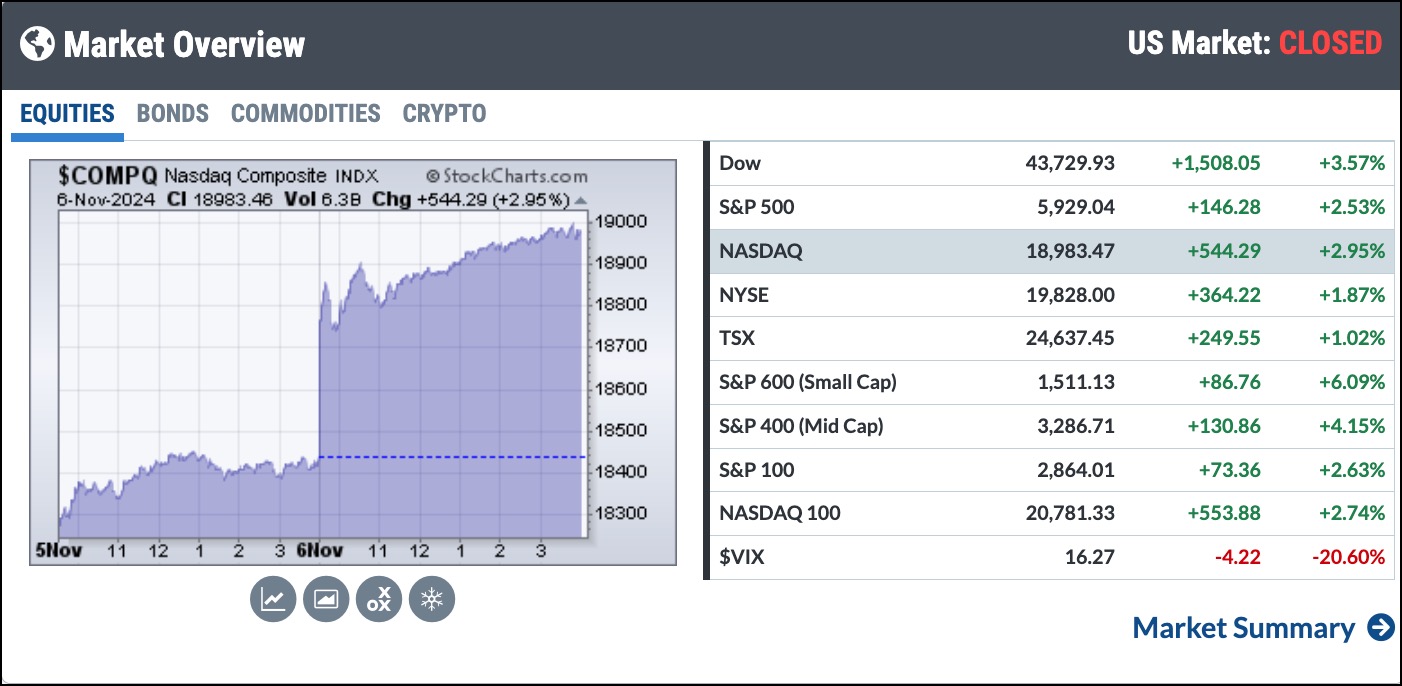Click the TSX percent +1.02%
This screenshot has width=1402, height=686.
point(1351,338)
